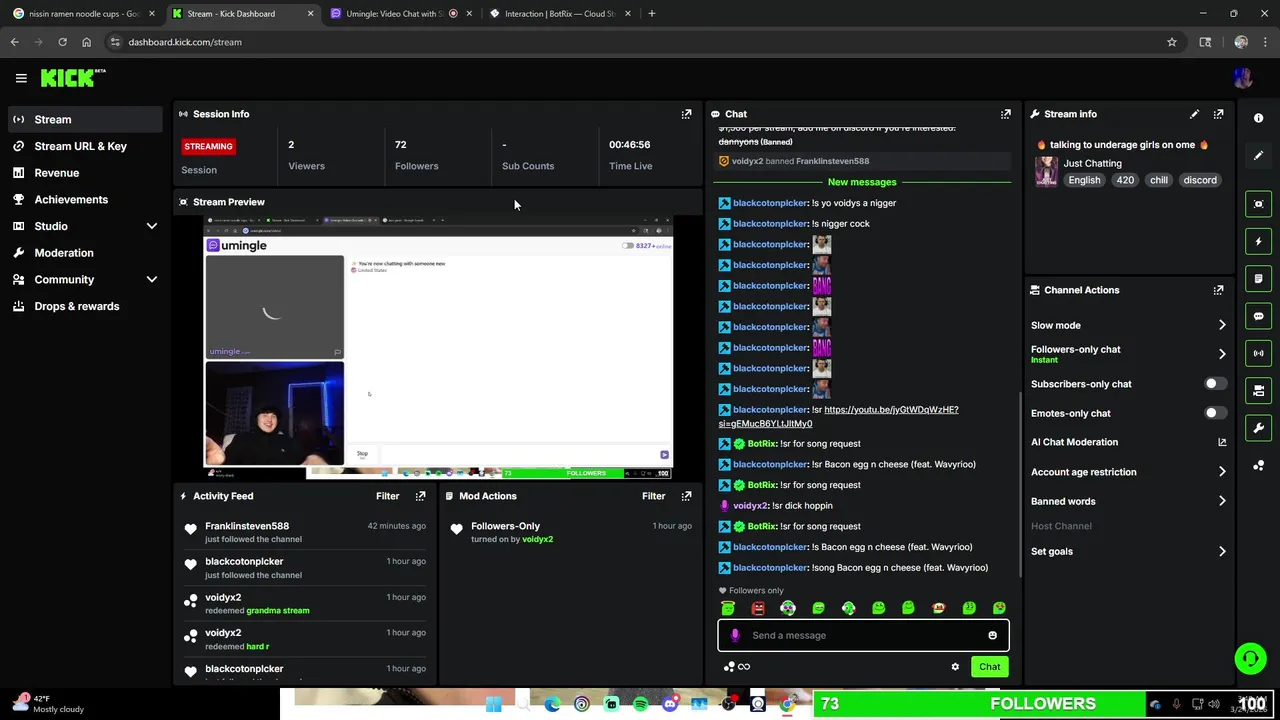Switch to the nissin ramen Google tab
1280x720 pixels.
82,14
